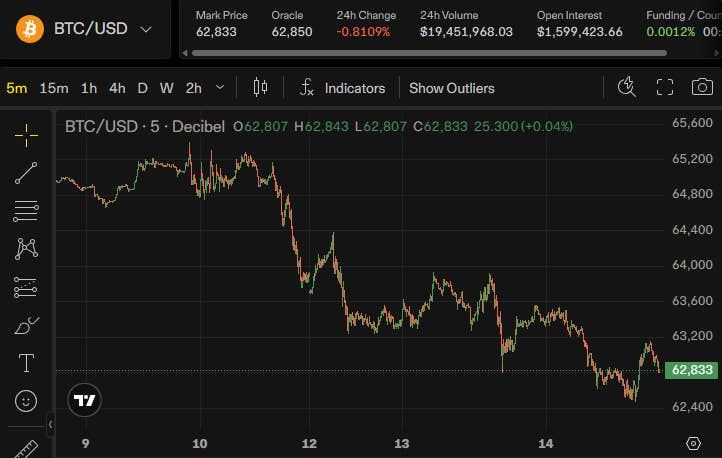722x458 pixels.
Task: Select the XABCD pattern tool
Action: pos(26,249)
